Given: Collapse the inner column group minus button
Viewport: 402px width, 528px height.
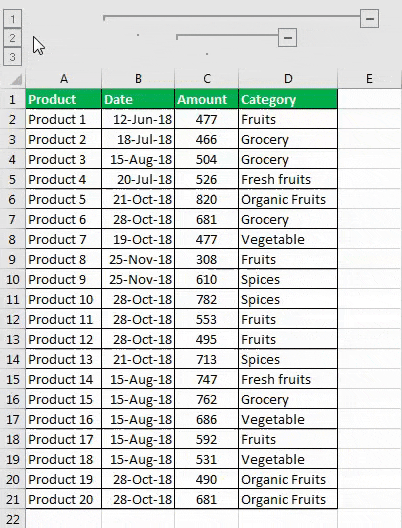Looking at the screenshot, I should [287, 37].
